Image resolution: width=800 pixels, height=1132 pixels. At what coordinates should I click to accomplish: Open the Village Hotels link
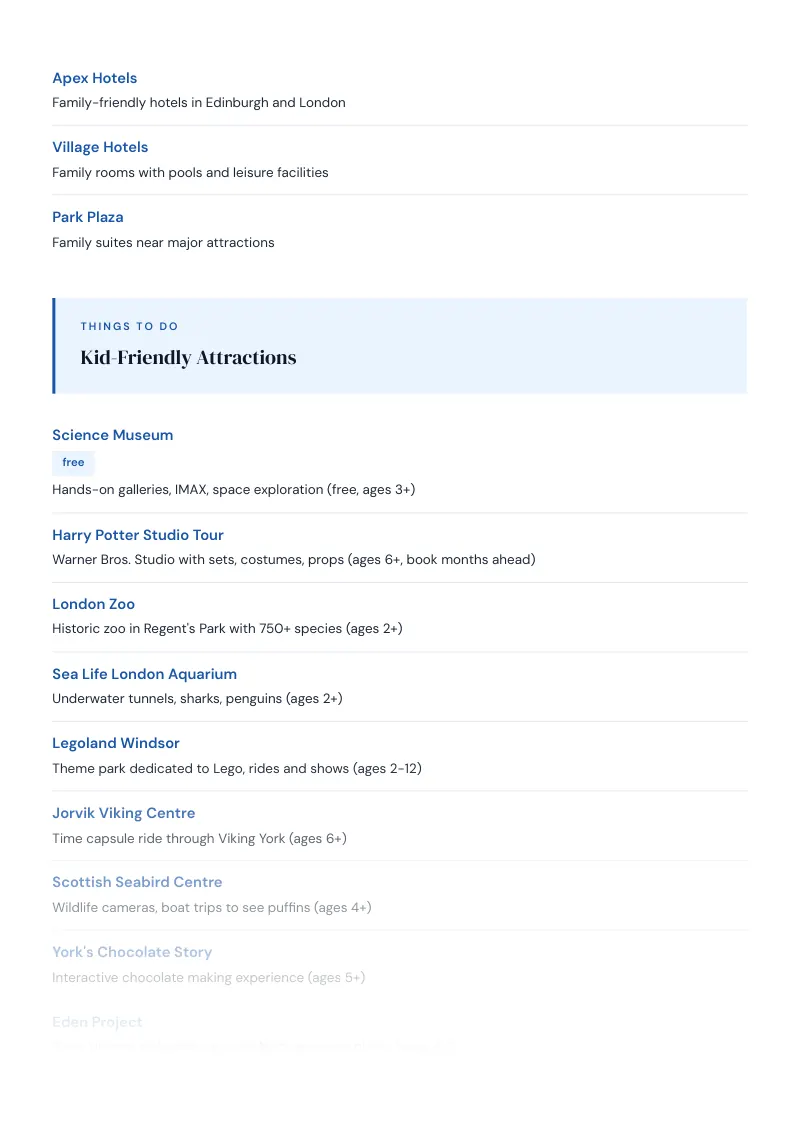coord(100,147)
